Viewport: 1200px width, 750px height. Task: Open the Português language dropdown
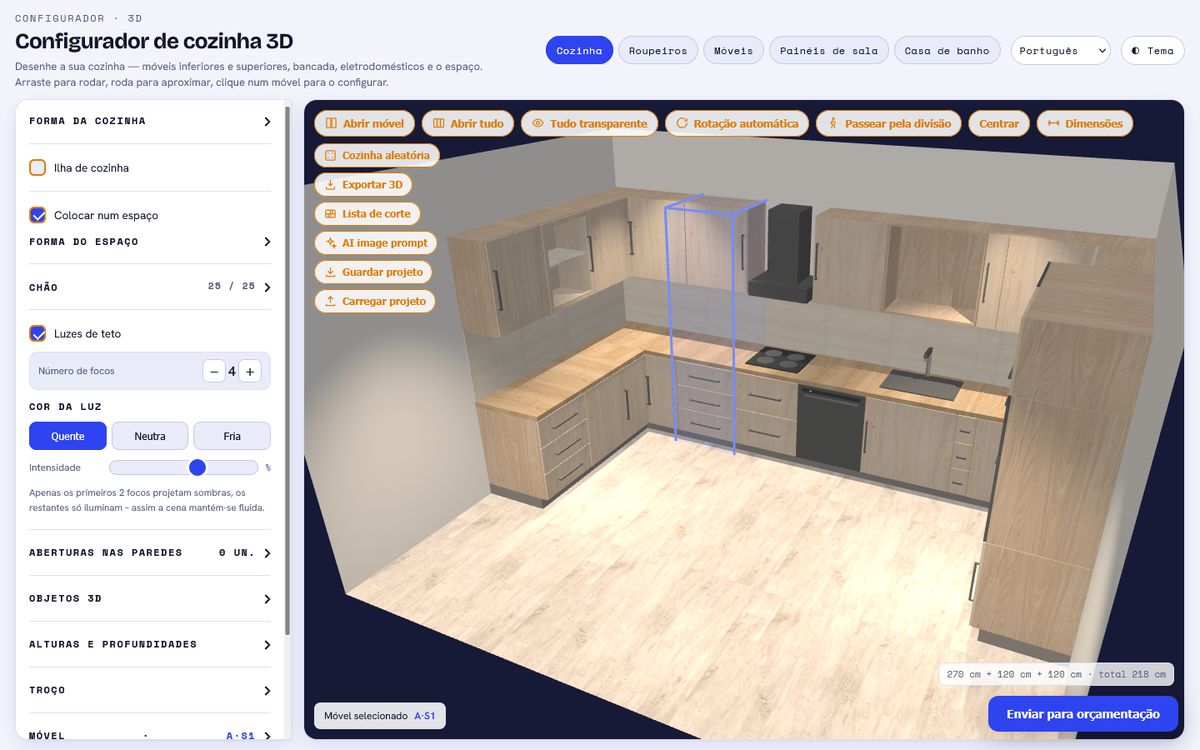tap(1061, 51)
